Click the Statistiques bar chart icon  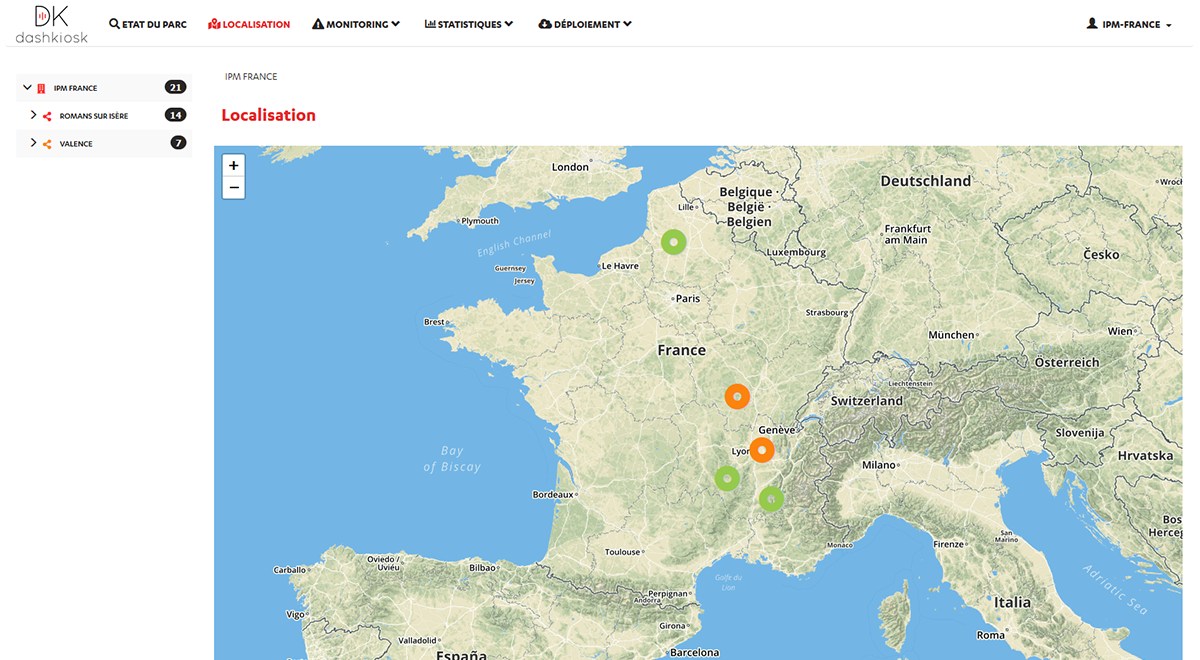point(430,23)
